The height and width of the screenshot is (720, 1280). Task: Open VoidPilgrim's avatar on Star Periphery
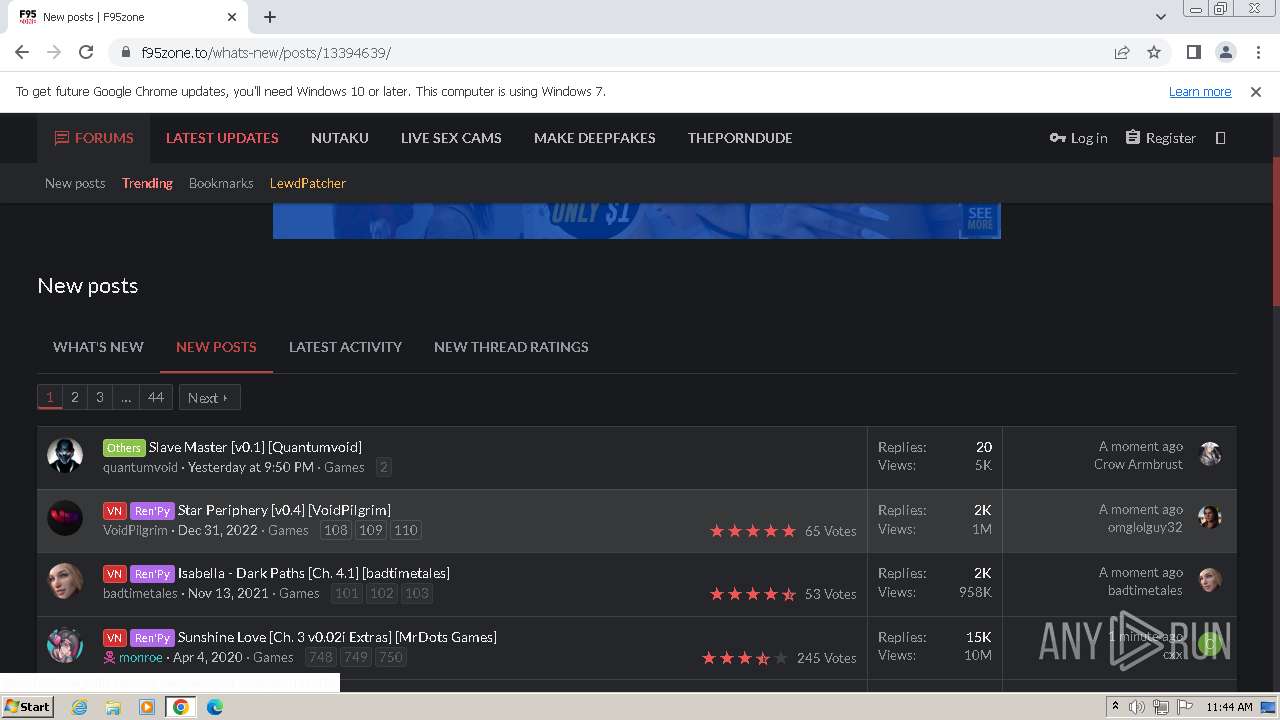click(65, 518)
